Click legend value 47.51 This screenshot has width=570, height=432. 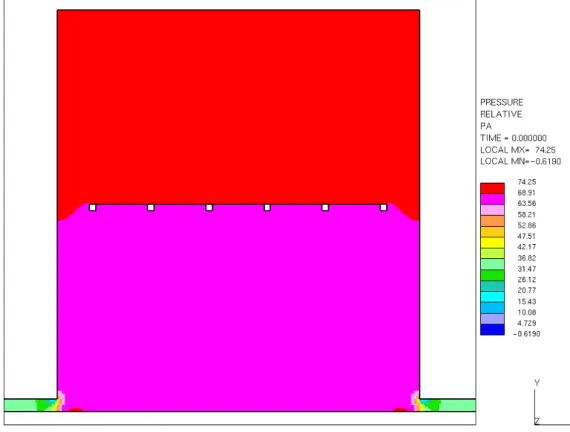click(527, 236)
